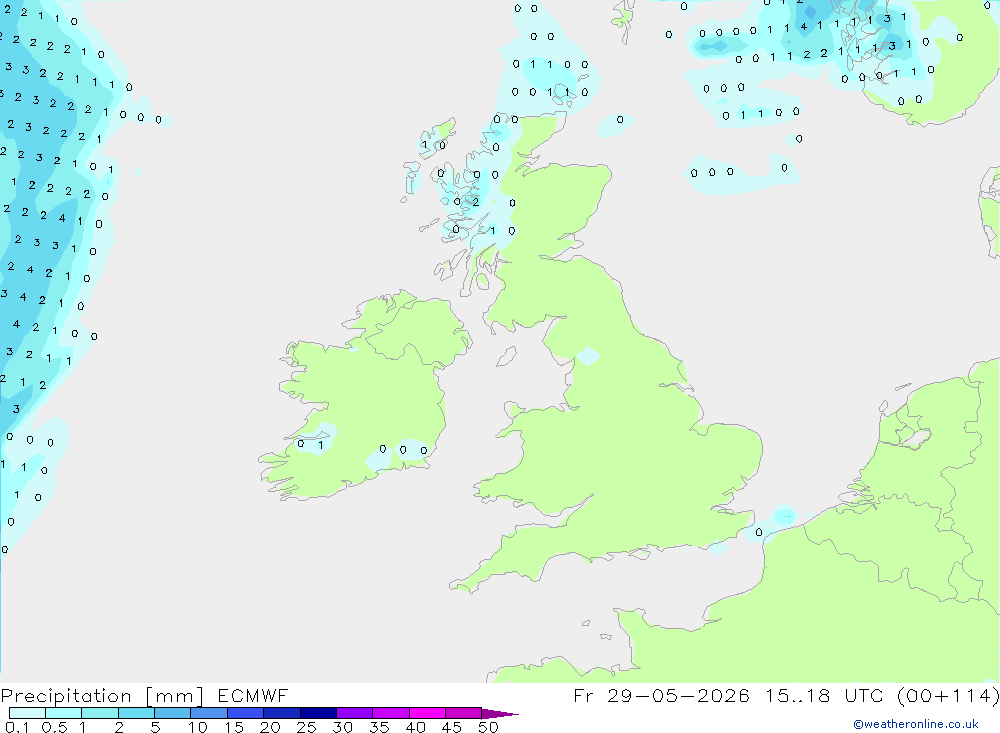The width and height of the screenshot is (1000, 733).
Task: Click the arrow tip above 50 mm
Action: (x=500, y=714)
